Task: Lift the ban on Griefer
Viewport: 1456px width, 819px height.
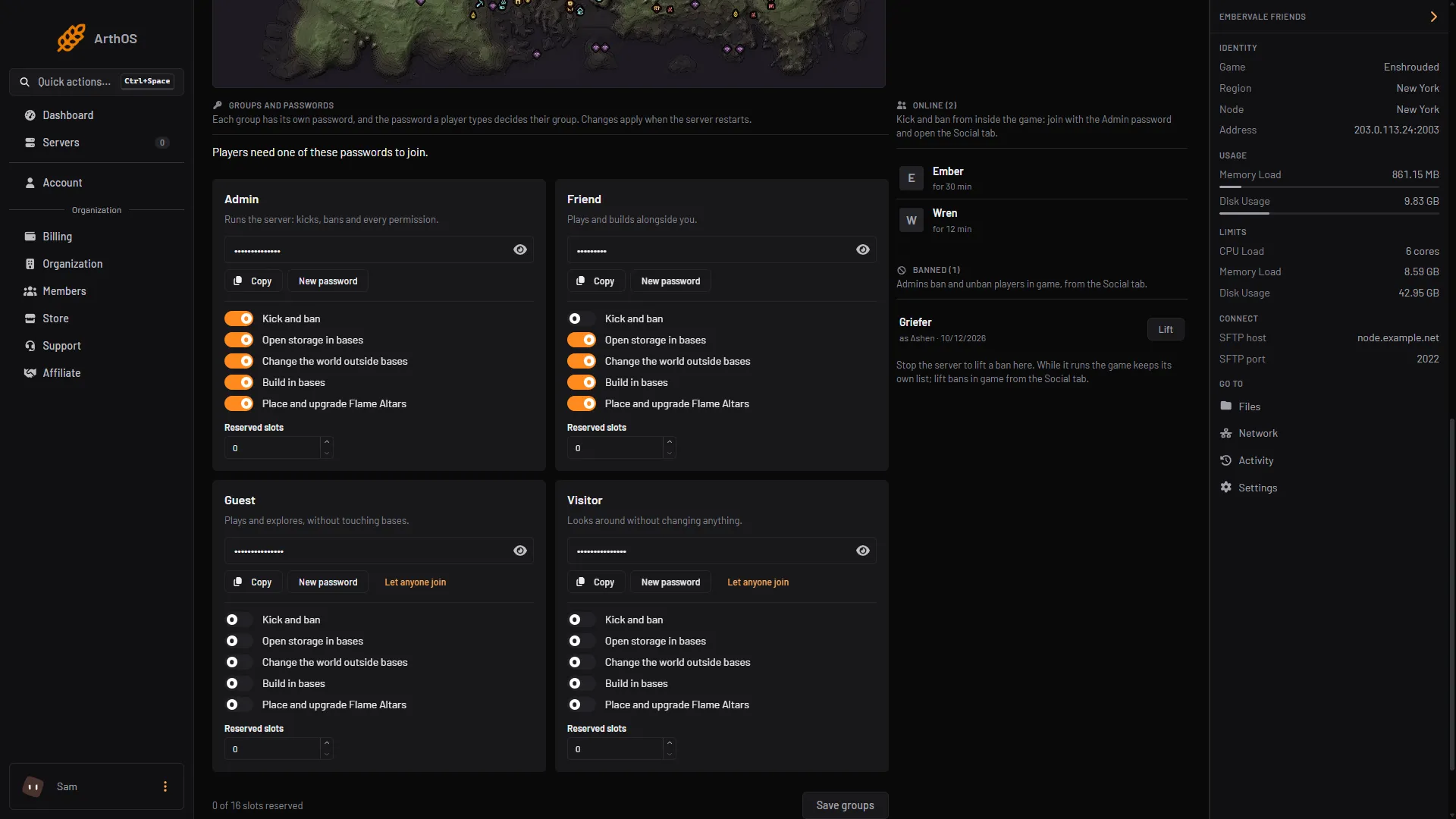Action: pos(1166,329)
